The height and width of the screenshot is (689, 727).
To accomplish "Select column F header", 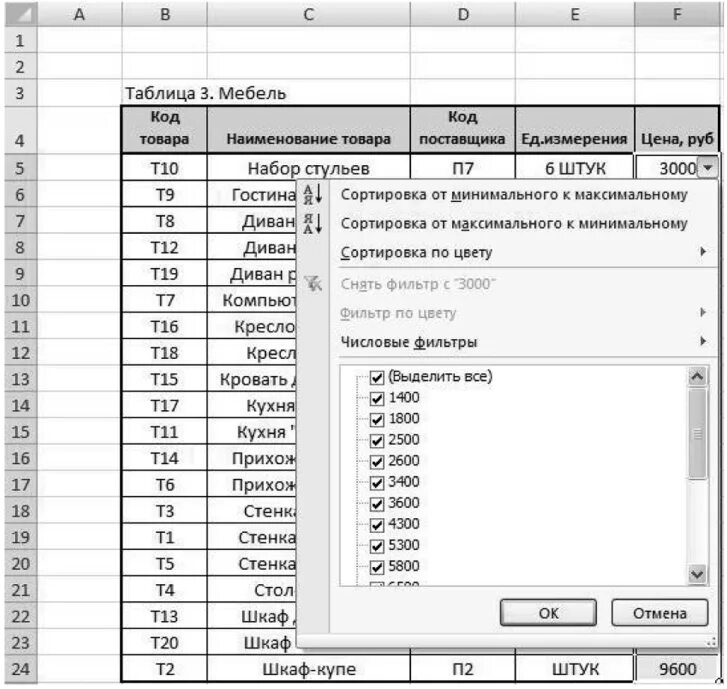I will click(677, 14).
